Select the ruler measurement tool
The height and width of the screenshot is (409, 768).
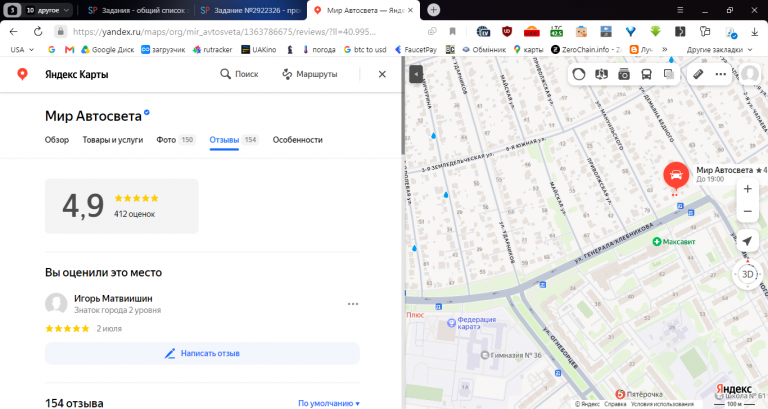[698, 74]
